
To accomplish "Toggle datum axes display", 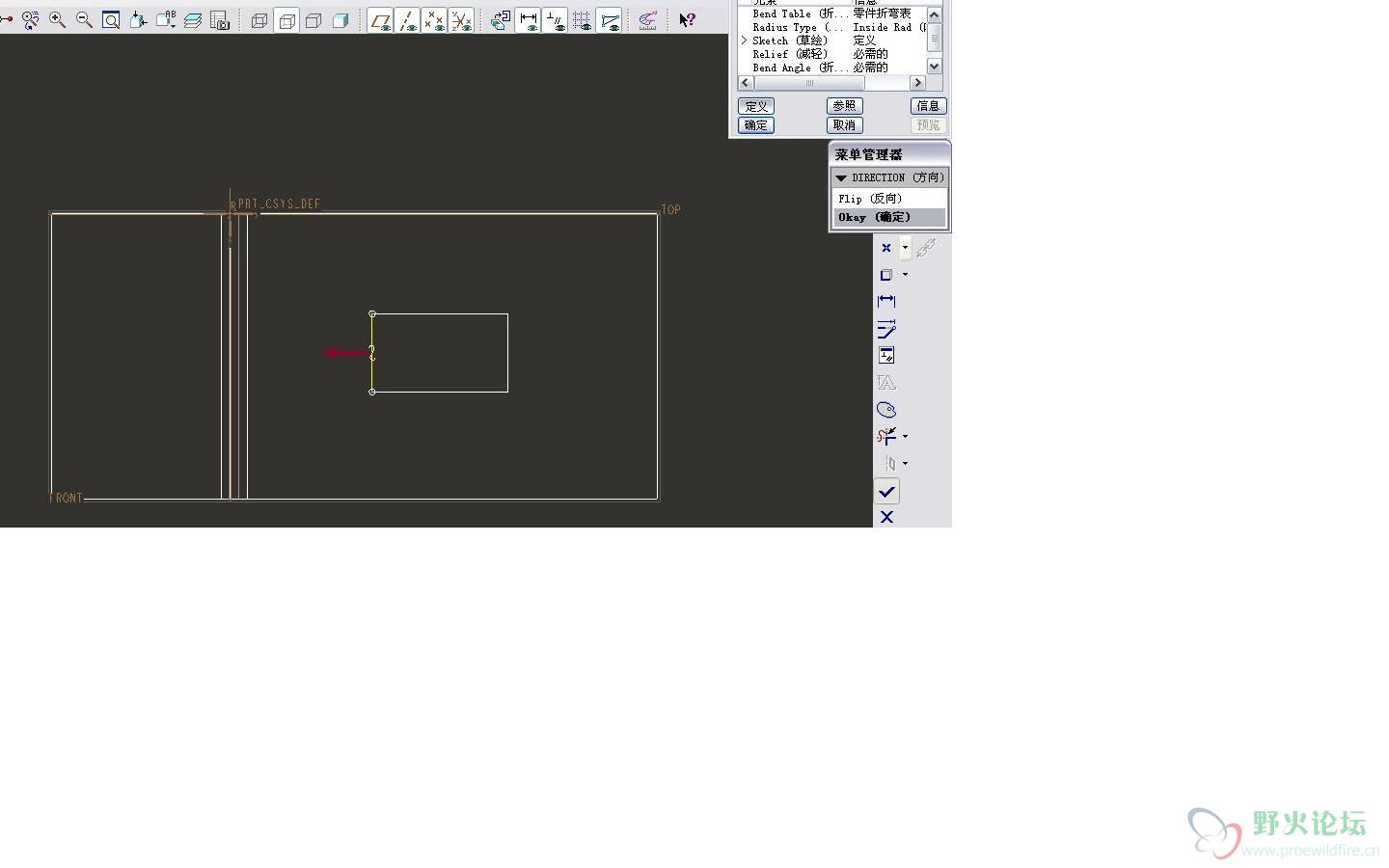I will [x=408, y=20].
